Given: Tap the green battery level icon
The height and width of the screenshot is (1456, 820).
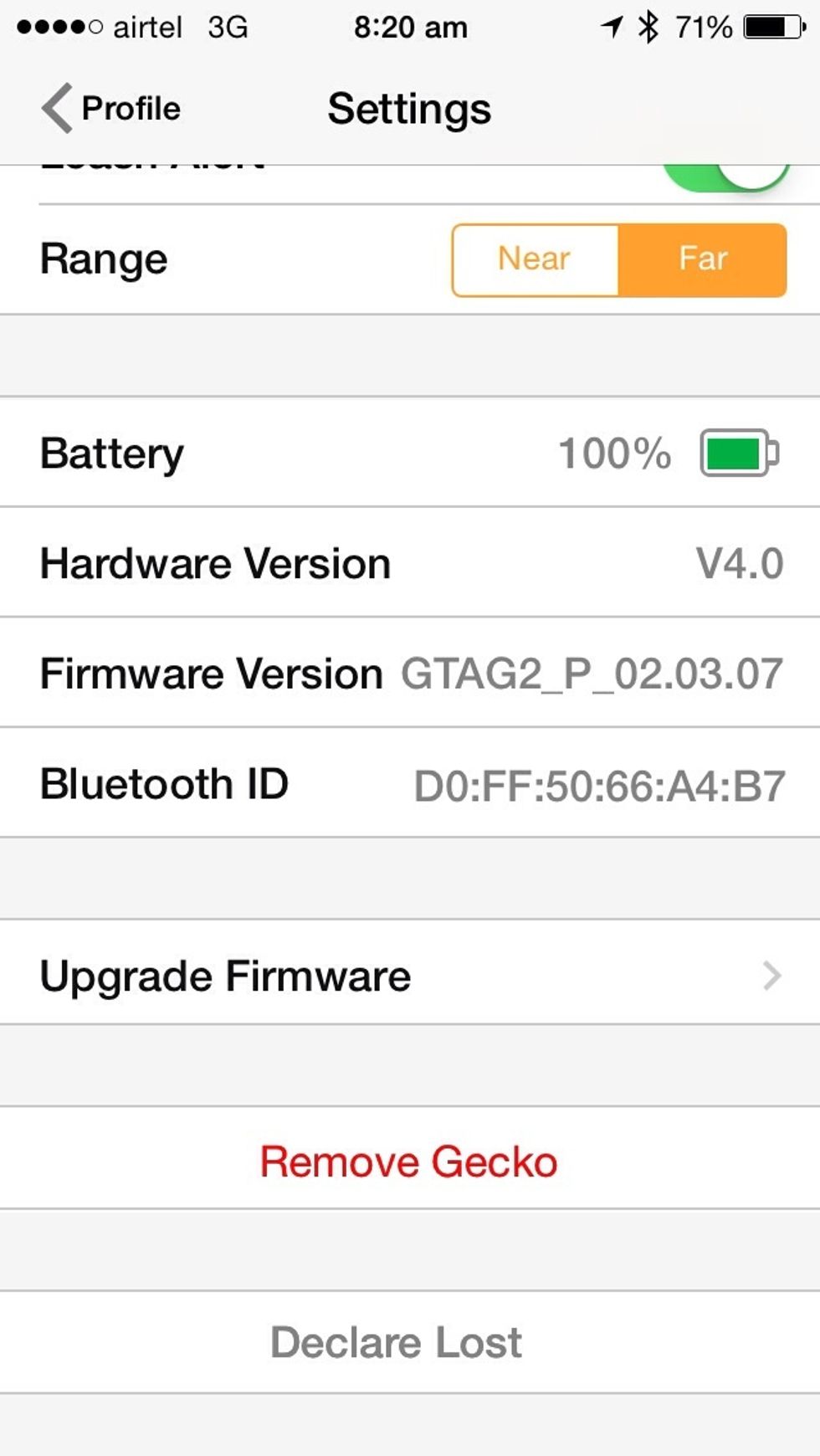Looking at the screenshot, I should 739,454.
